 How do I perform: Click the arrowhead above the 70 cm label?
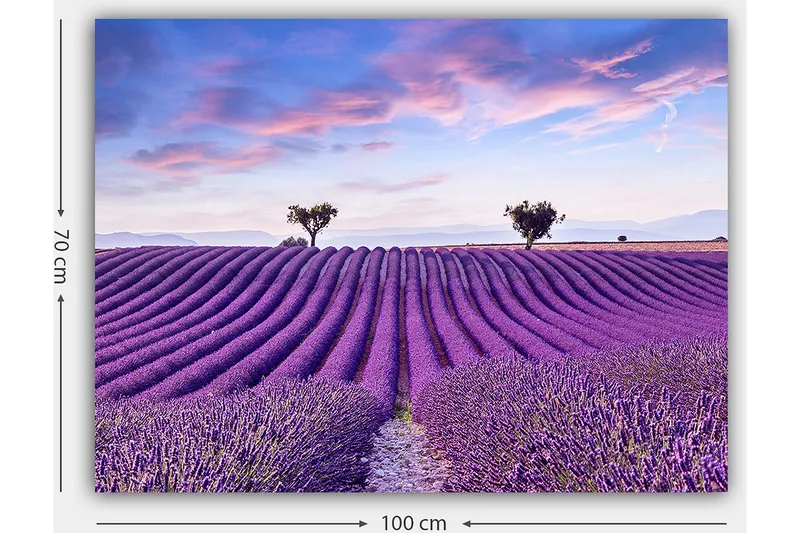pyautogui.click(x=61, y=211)
